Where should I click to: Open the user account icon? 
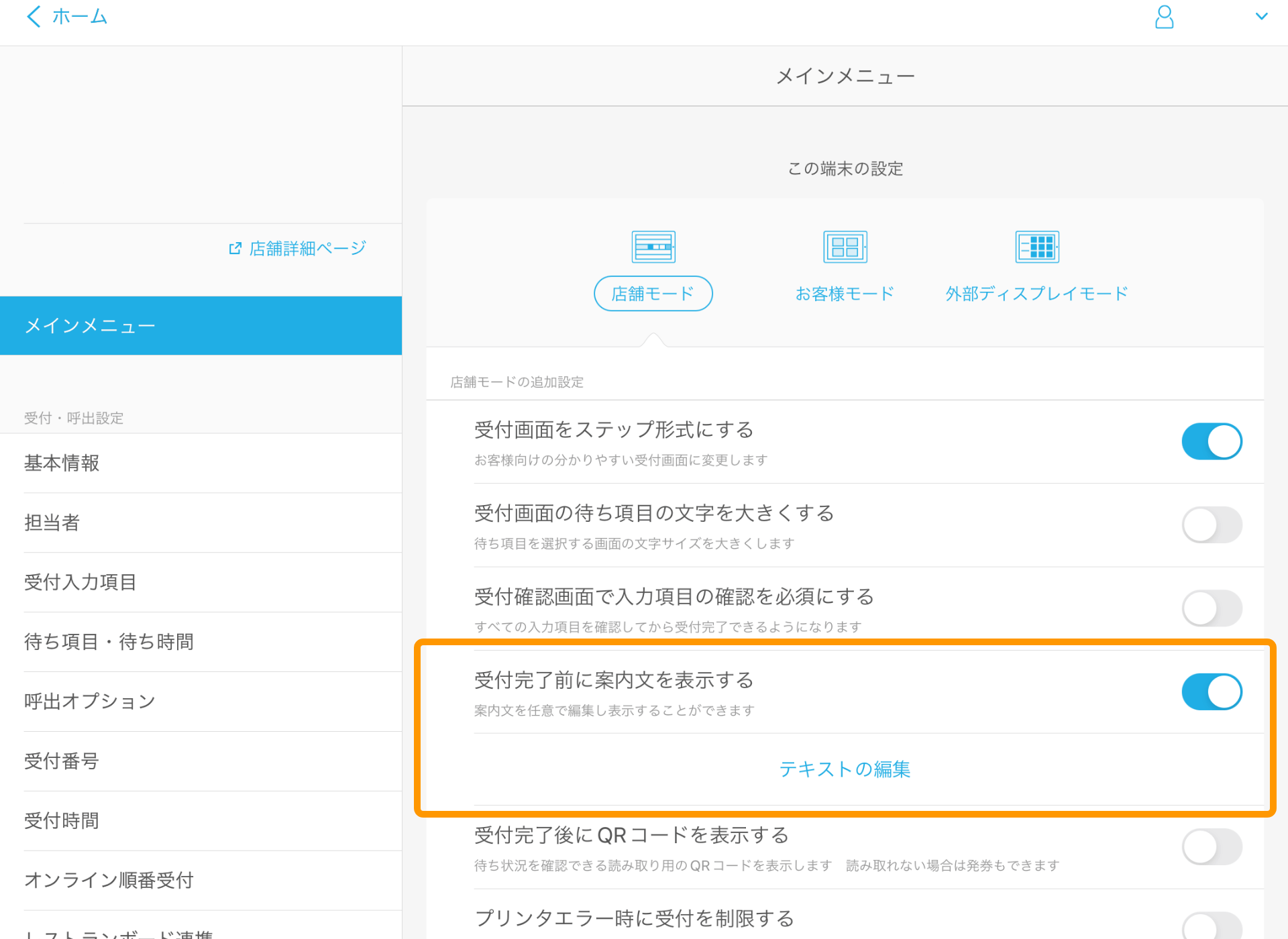(1164, 17)
